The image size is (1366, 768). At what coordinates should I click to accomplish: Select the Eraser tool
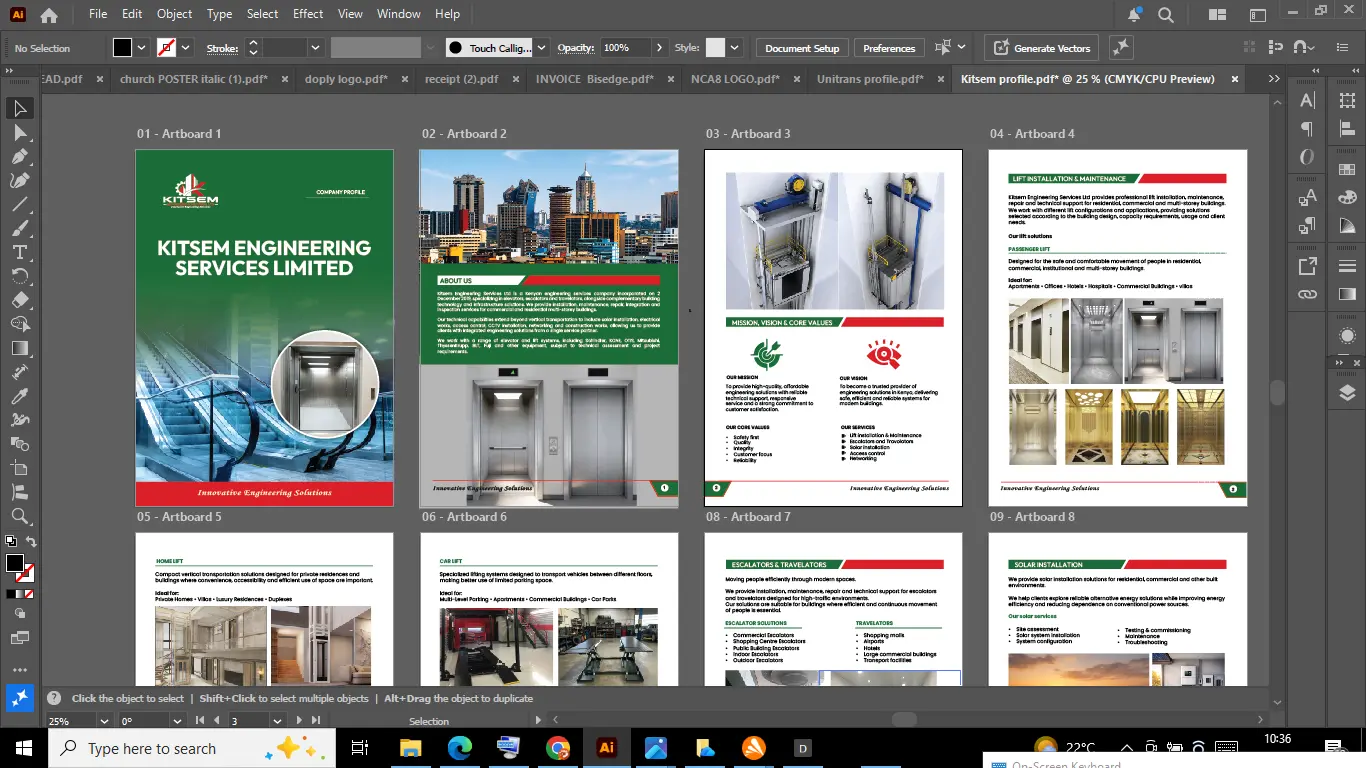(19, 300)
